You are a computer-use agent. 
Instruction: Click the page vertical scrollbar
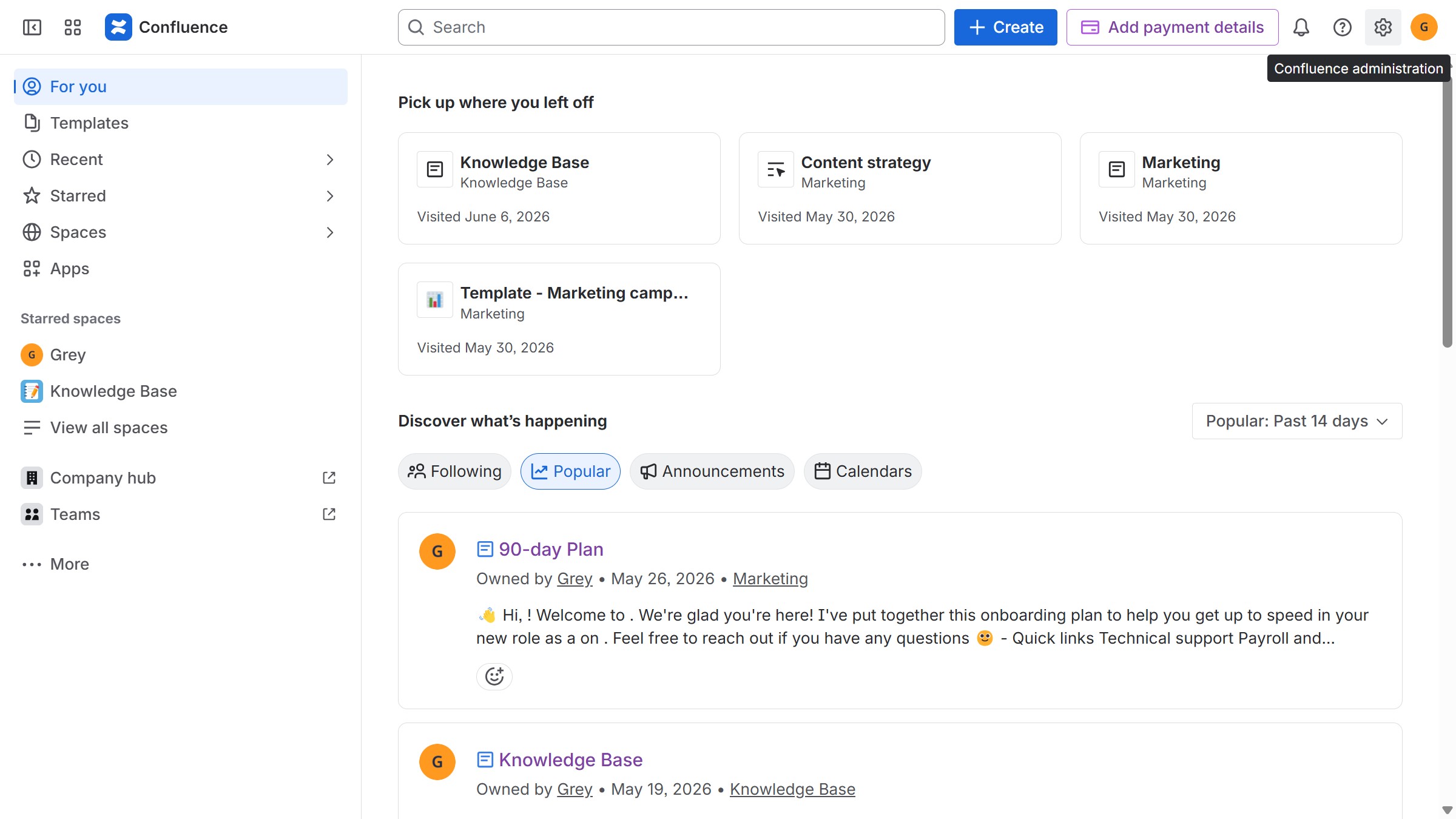(x=1447, y=212)
